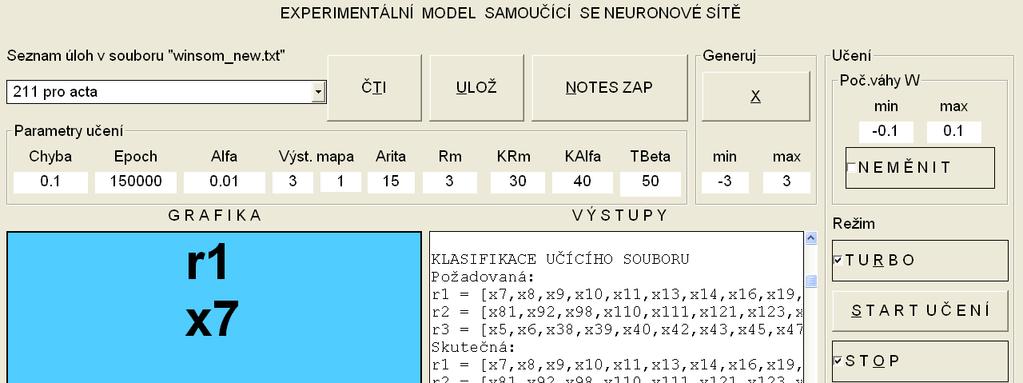1023x383 pixels.
Task: Click the Generuj max field
Action: point(786,182)
